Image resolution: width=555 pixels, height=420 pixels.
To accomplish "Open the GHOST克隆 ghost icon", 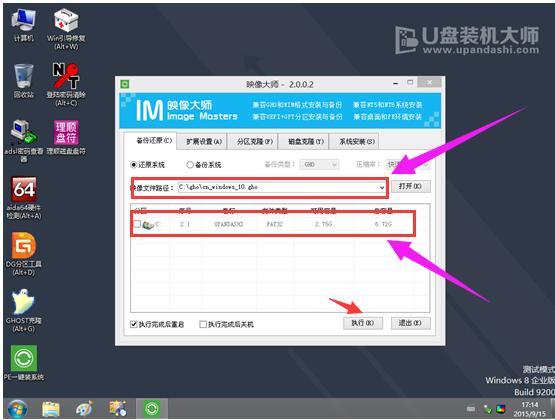I will 23,311.
